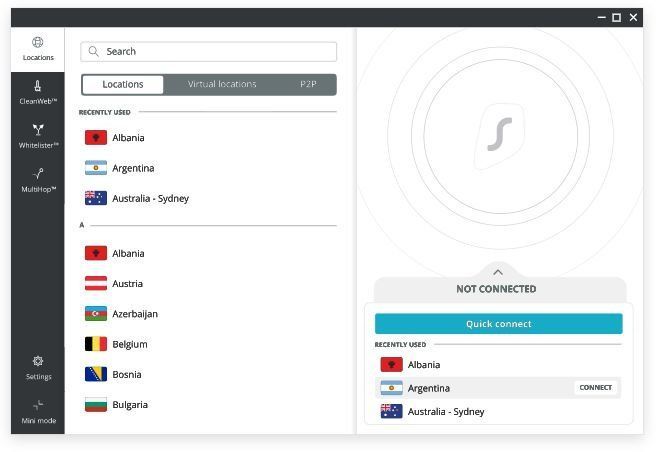Open the Settings gear in sidebar
Image resolution: width=656 pixels, height=452 pixels.
pyautogui.click(x=38, y=367)
